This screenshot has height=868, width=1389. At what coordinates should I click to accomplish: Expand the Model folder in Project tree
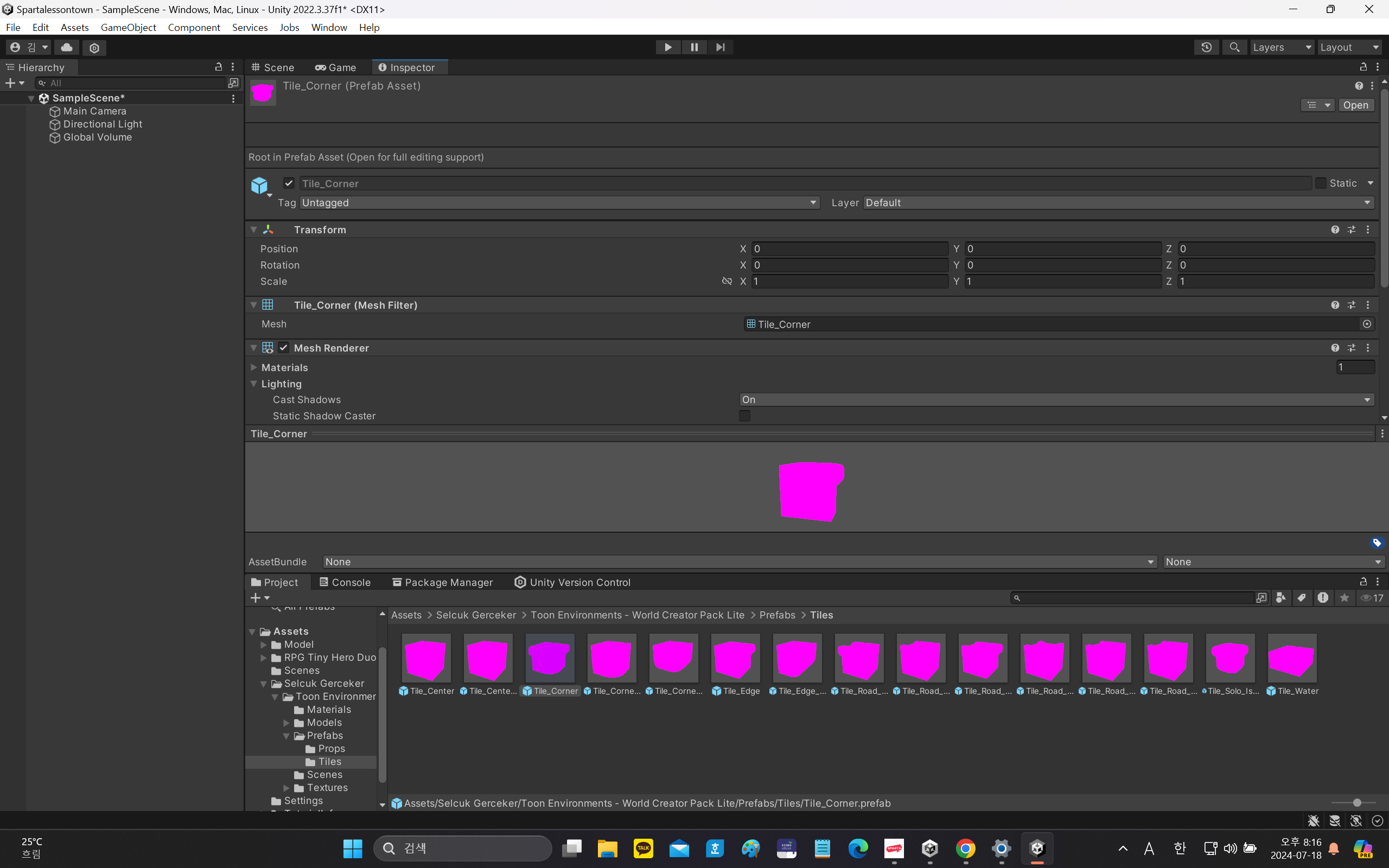coord(264,644)
